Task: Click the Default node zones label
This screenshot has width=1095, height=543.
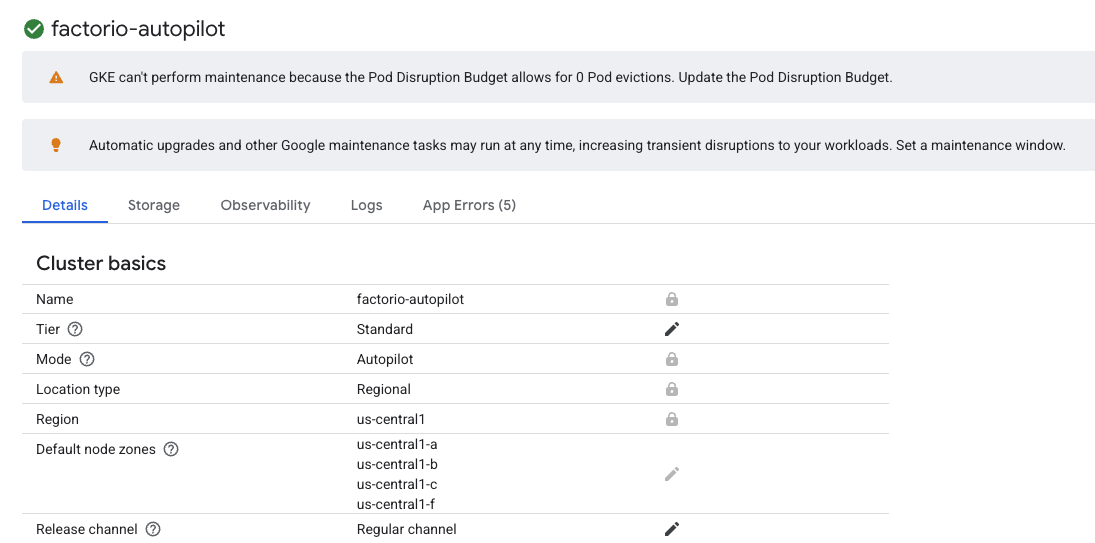Action: coord(96,449)
